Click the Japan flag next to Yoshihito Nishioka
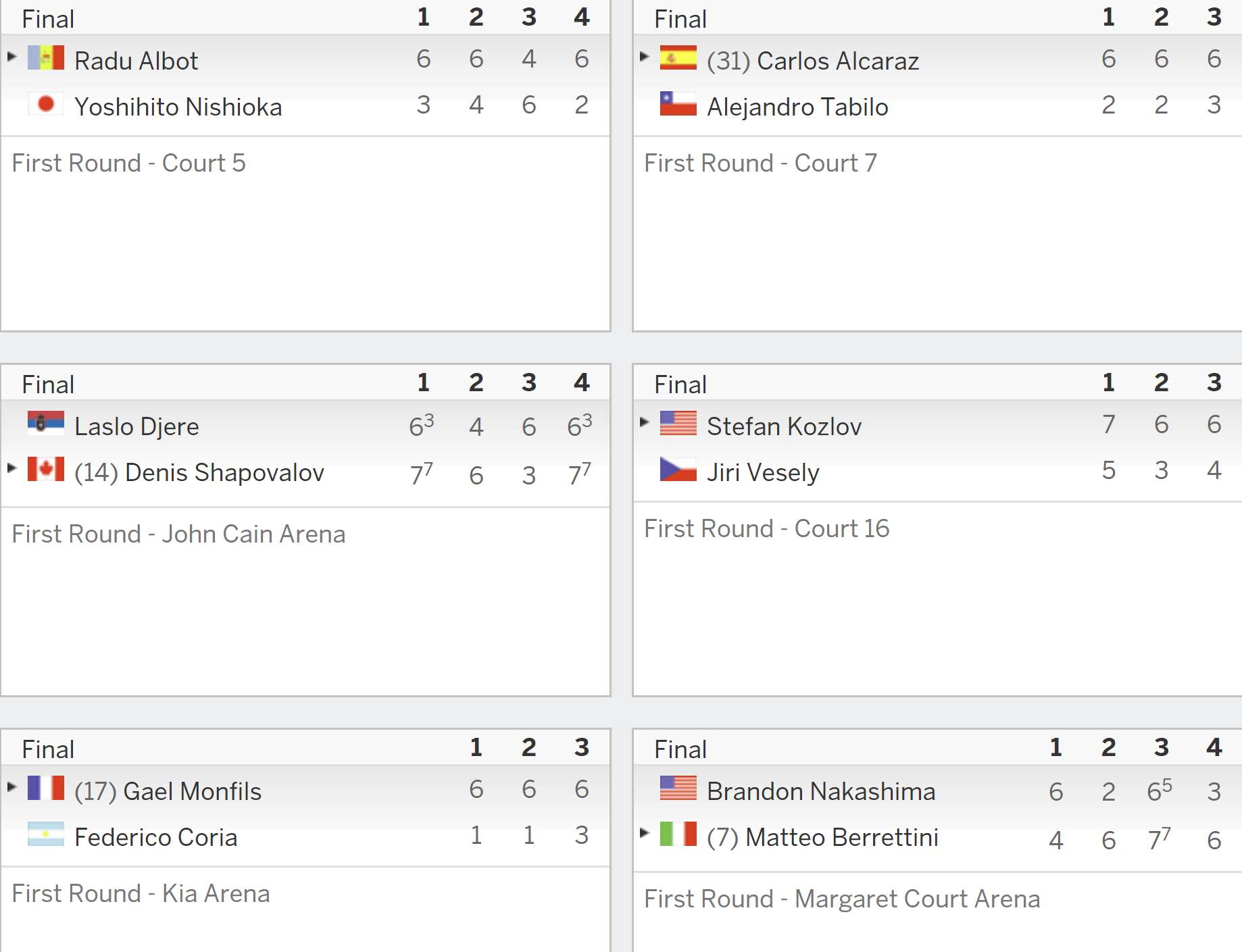The image size is (1242, 952). point(46,104)
